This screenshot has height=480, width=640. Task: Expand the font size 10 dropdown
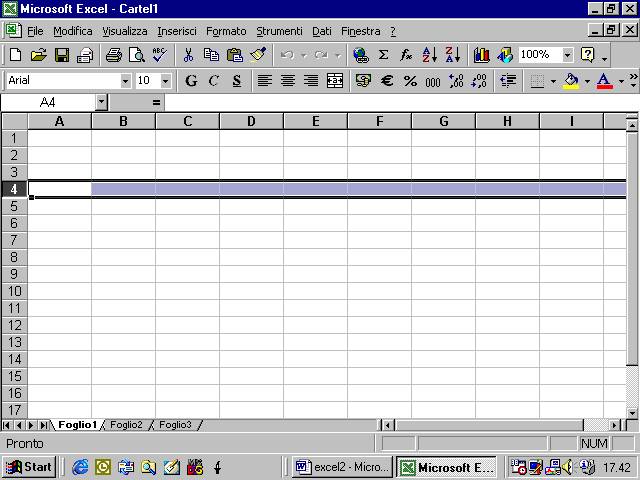165,81
